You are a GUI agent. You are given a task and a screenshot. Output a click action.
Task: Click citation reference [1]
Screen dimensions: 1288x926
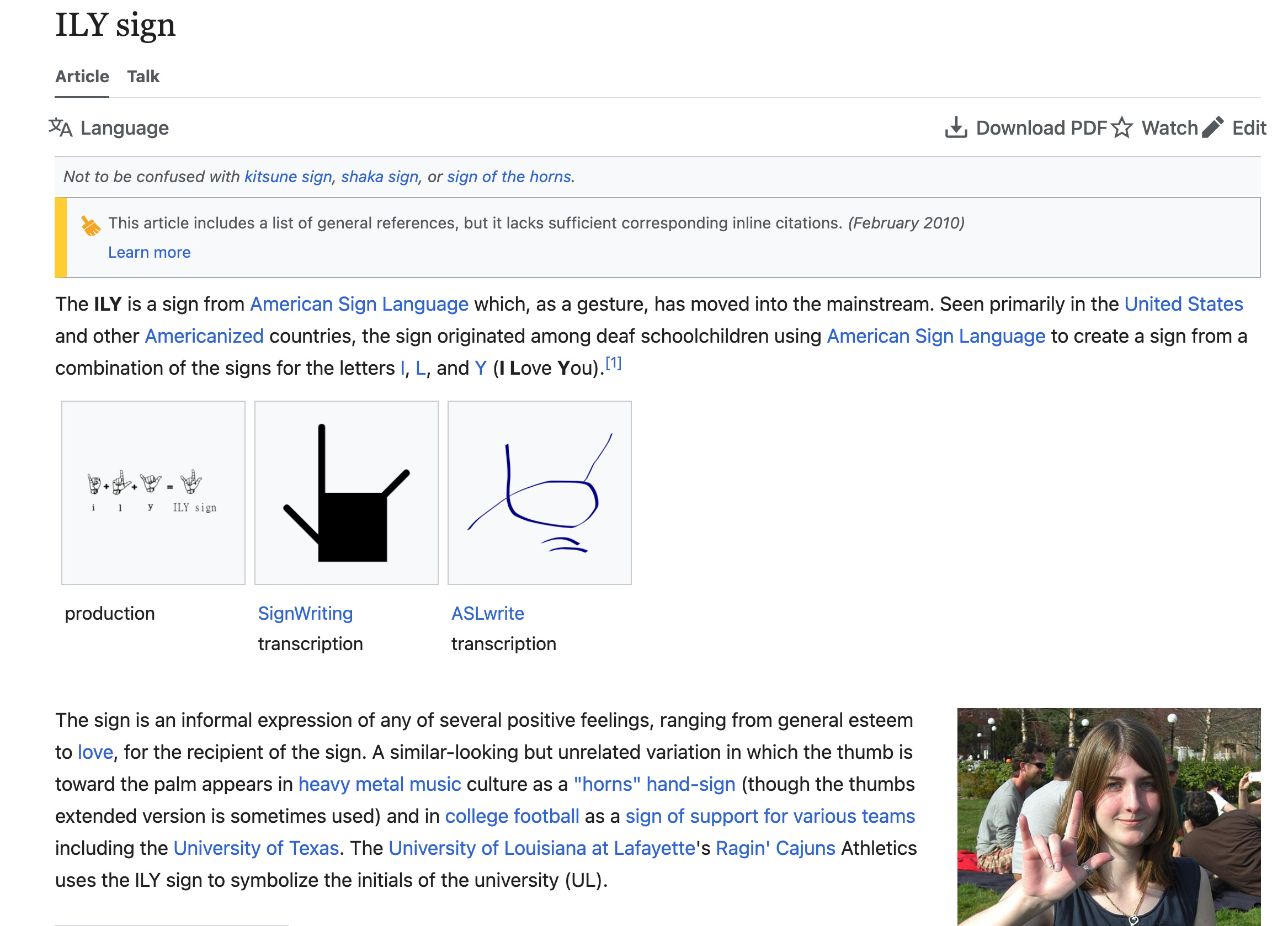click(613, 363)
